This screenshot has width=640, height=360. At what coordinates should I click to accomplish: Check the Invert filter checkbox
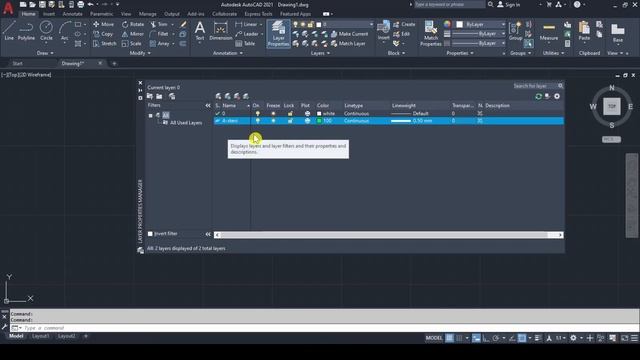tap(150, 234)
